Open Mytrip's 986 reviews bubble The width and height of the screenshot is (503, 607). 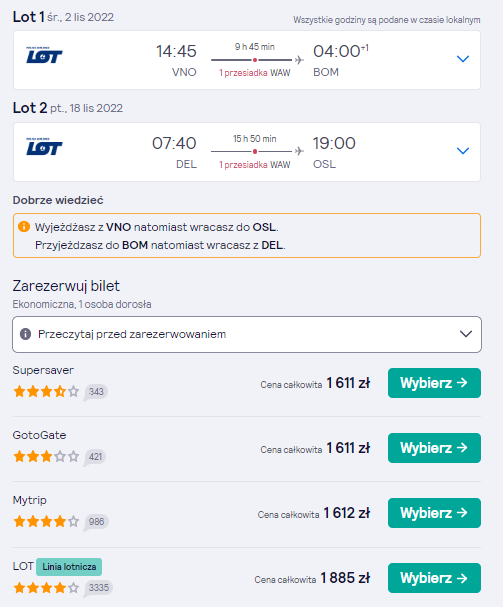coord(96,522)
